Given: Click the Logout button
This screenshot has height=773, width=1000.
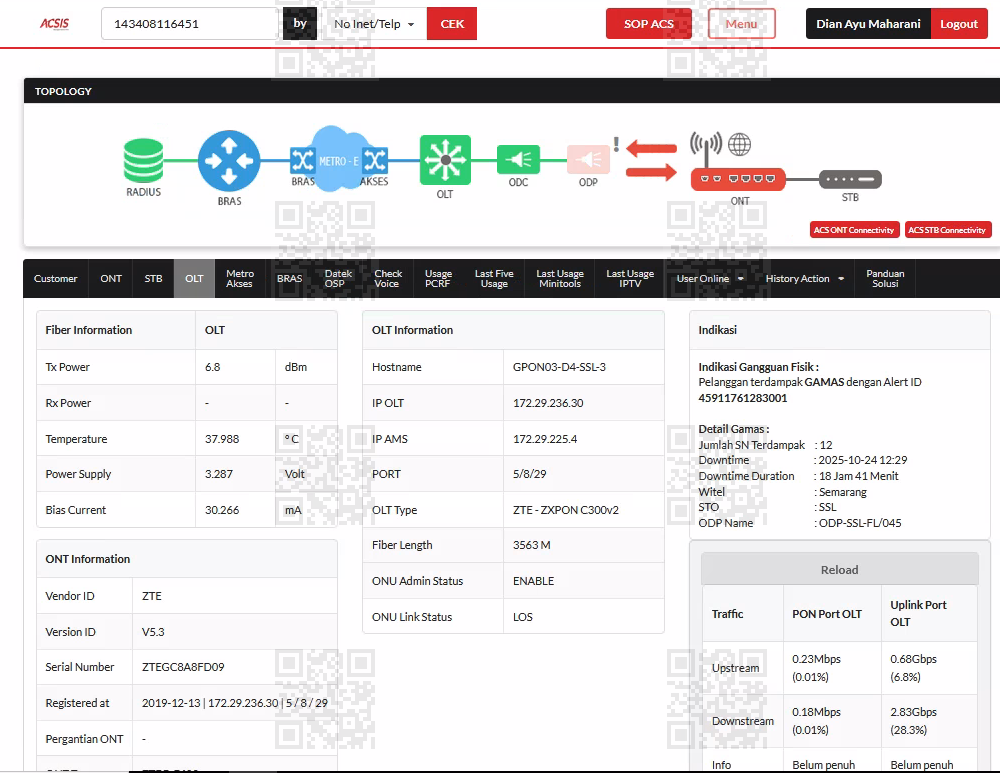Looking at the screenshot, I should click(x=959, y=24).
